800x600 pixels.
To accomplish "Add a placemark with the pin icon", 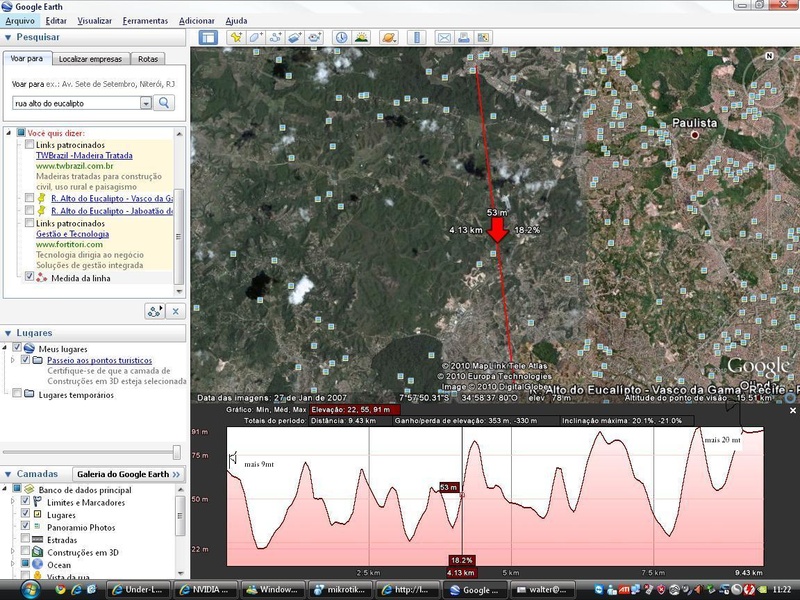I will coord(236,38).
